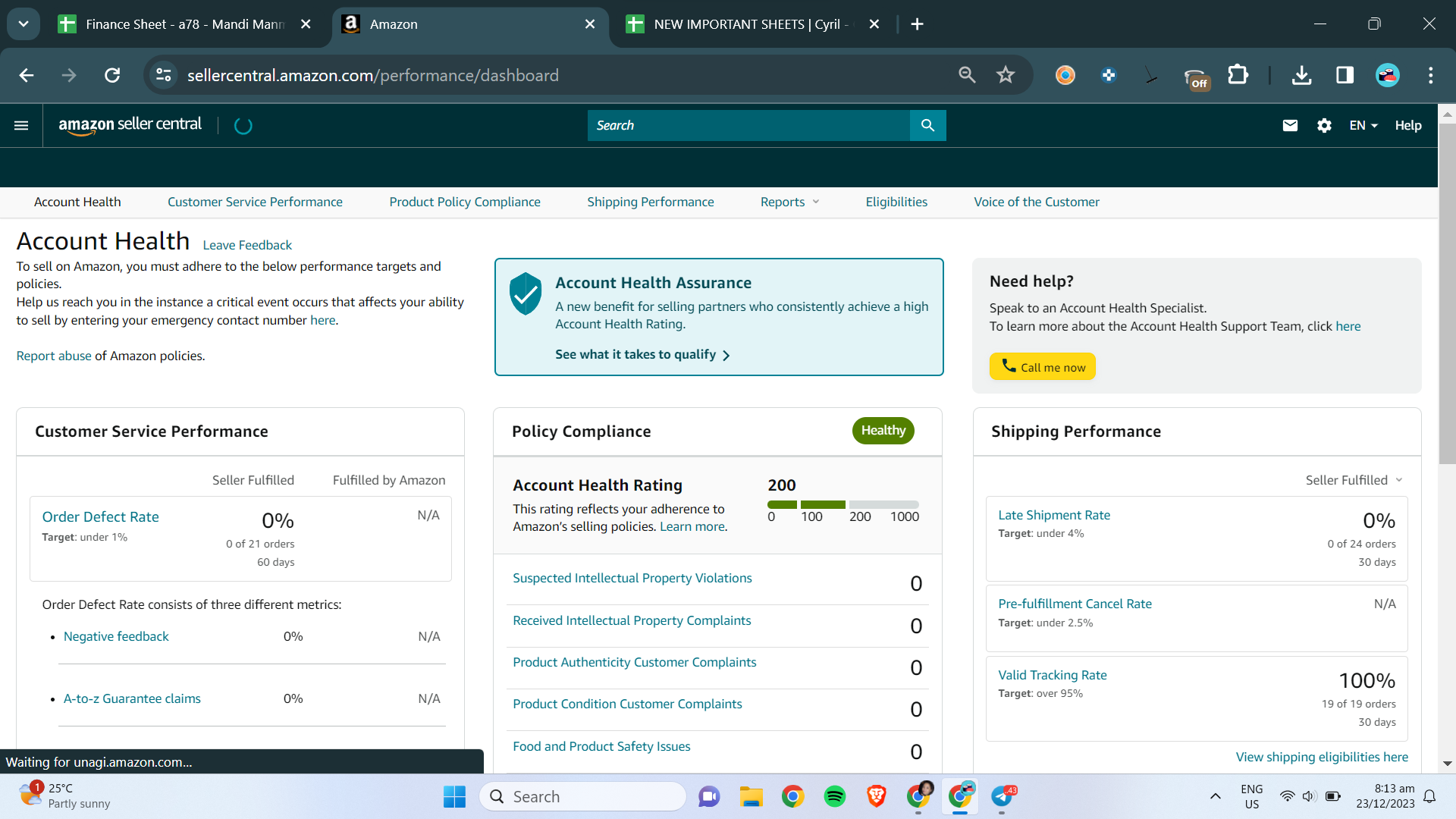Open File Explorer from the taskbar
Screen dimensions: 1456x819
tap(751, 796)
